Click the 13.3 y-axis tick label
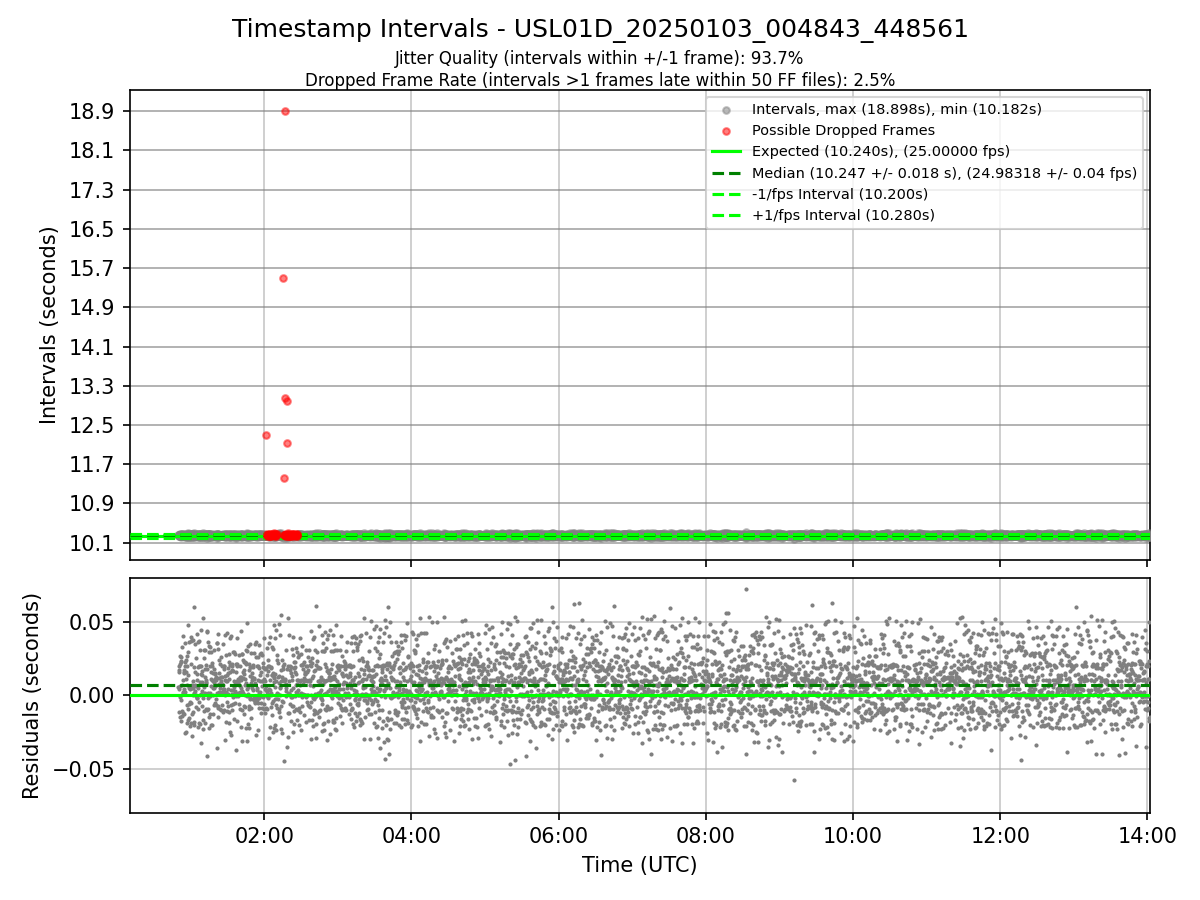The width and height of the screenshot is (1200, 900). coord(93,386)
